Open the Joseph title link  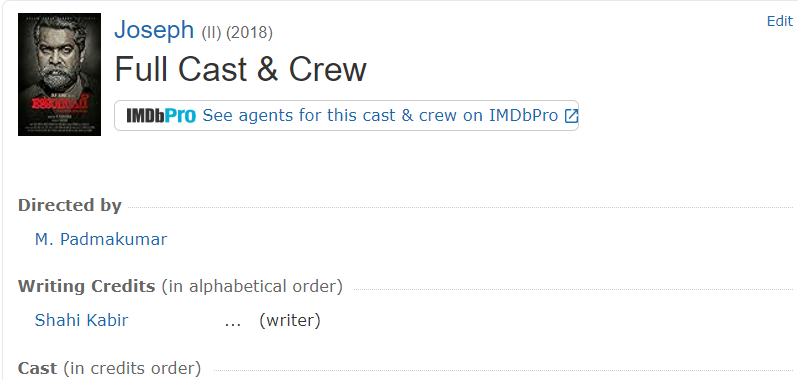pos(154,30)
